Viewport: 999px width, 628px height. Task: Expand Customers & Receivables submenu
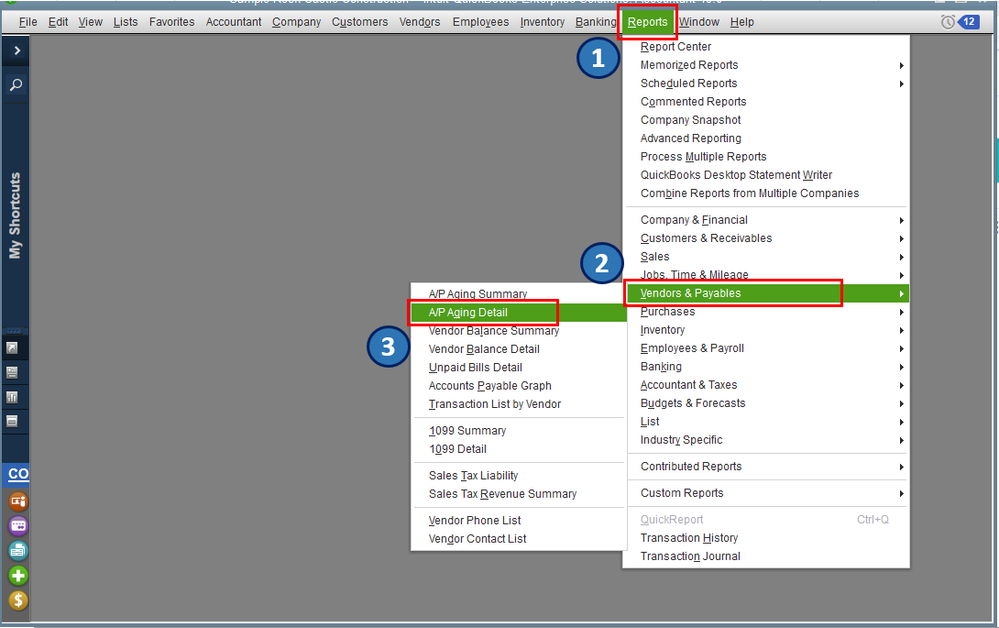(x=765, y=238)
